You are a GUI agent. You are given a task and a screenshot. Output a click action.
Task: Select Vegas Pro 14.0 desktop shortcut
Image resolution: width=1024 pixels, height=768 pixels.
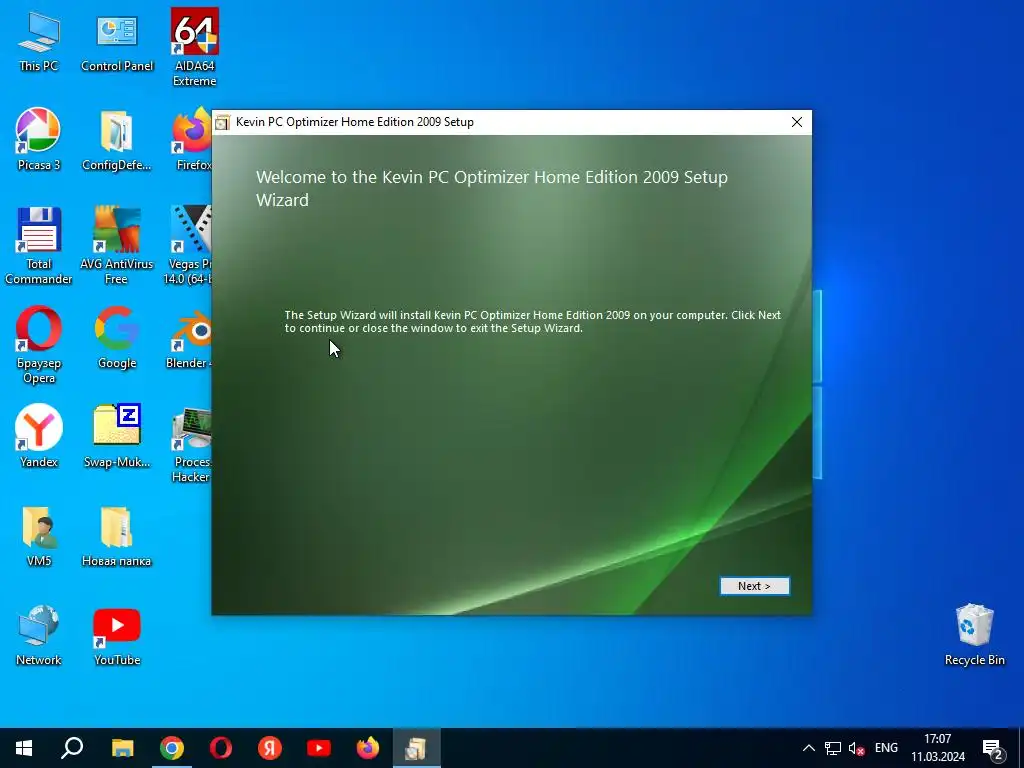click(189, 246)
